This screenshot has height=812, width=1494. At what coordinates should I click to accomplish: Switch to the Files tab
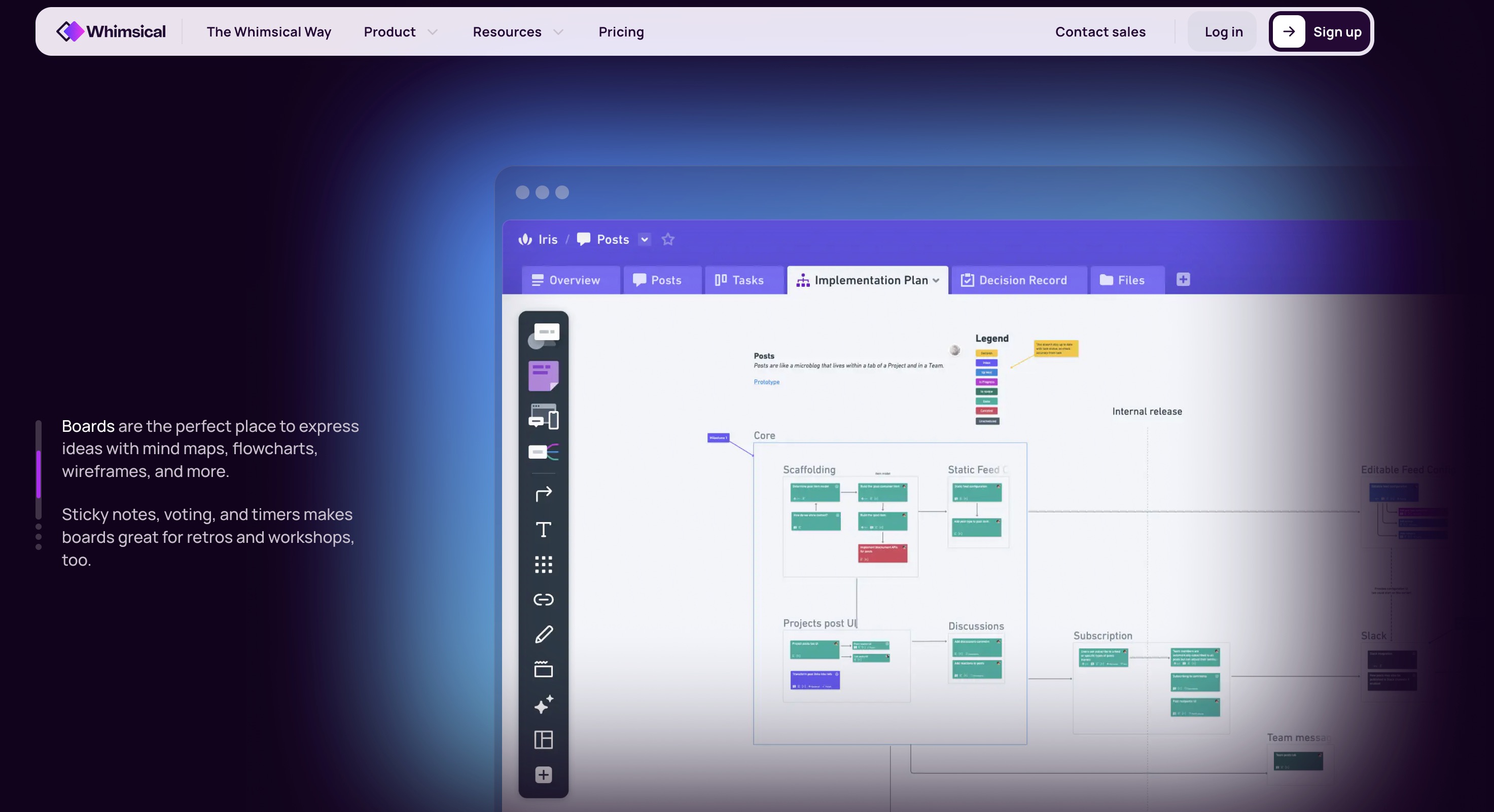click(1127, 280)
